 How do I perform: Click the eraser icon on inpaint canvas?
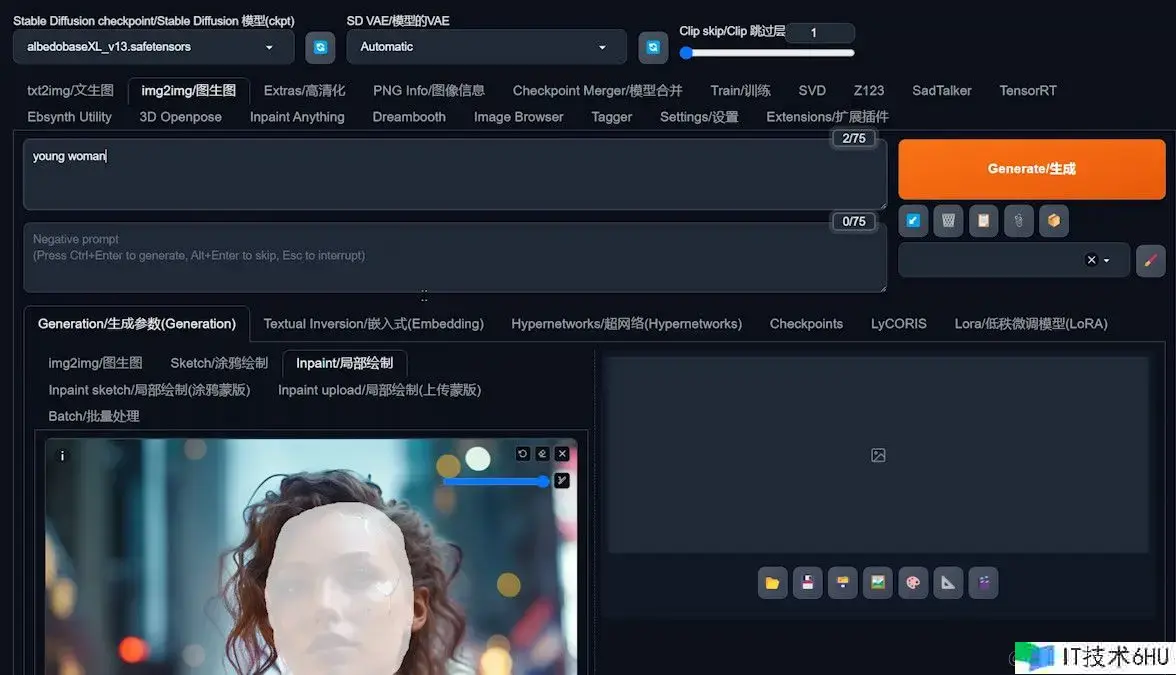542,454
